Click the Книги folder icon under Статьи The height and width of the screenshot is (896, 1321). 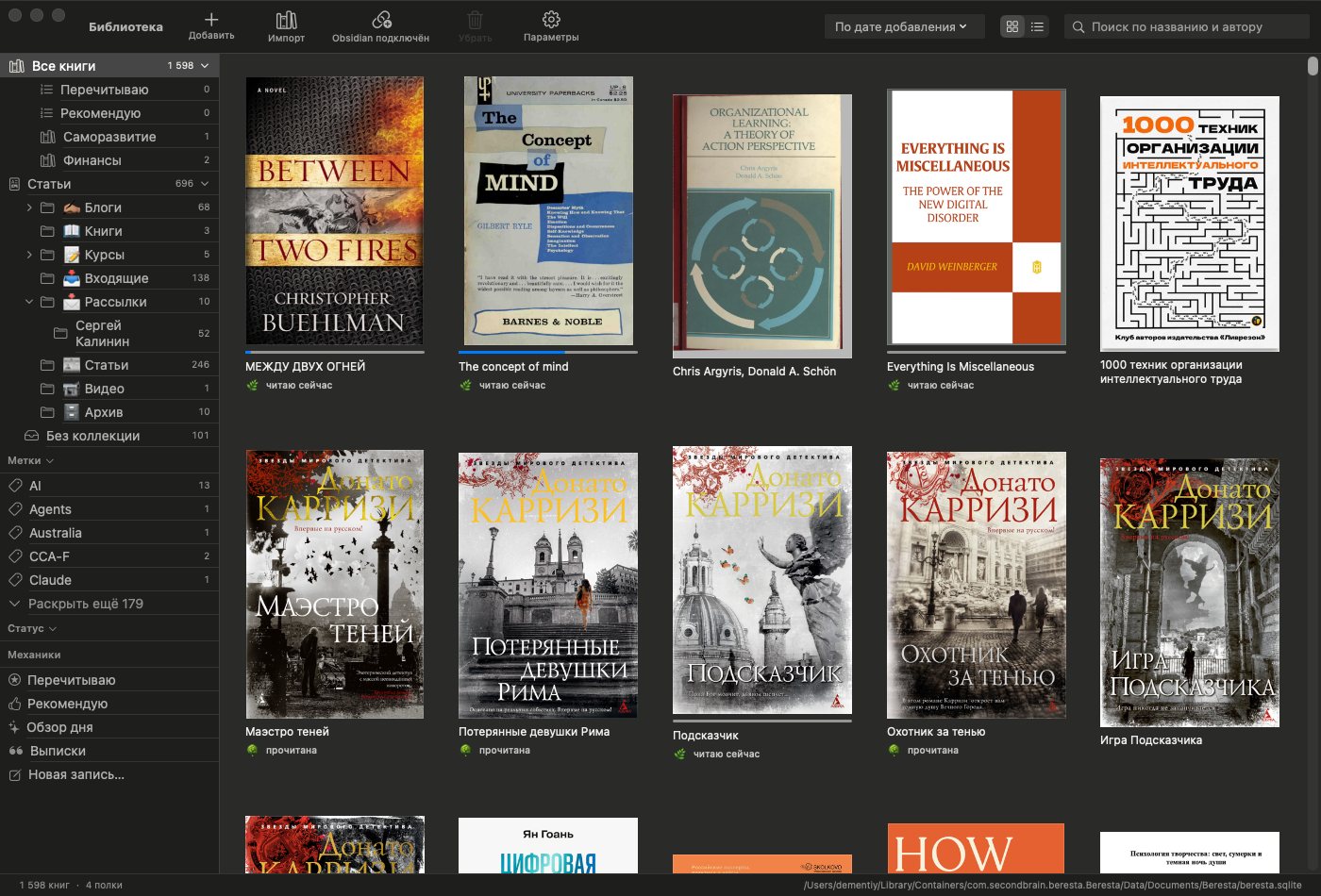click(47, 231)
